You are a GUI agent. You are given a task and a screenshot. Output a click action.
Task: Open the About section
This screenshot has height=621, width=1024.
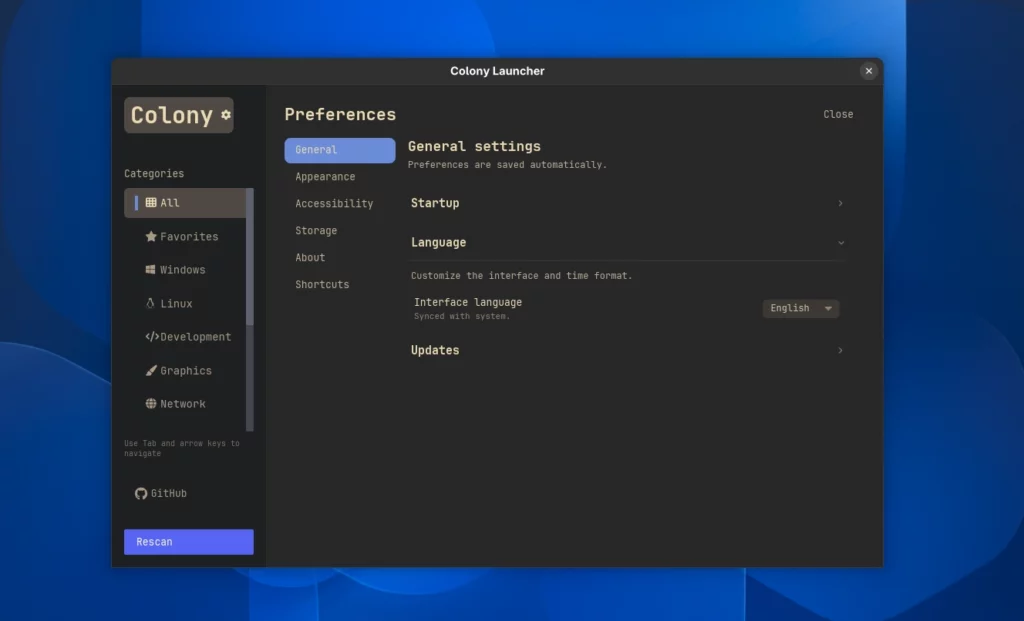[310, 257]
